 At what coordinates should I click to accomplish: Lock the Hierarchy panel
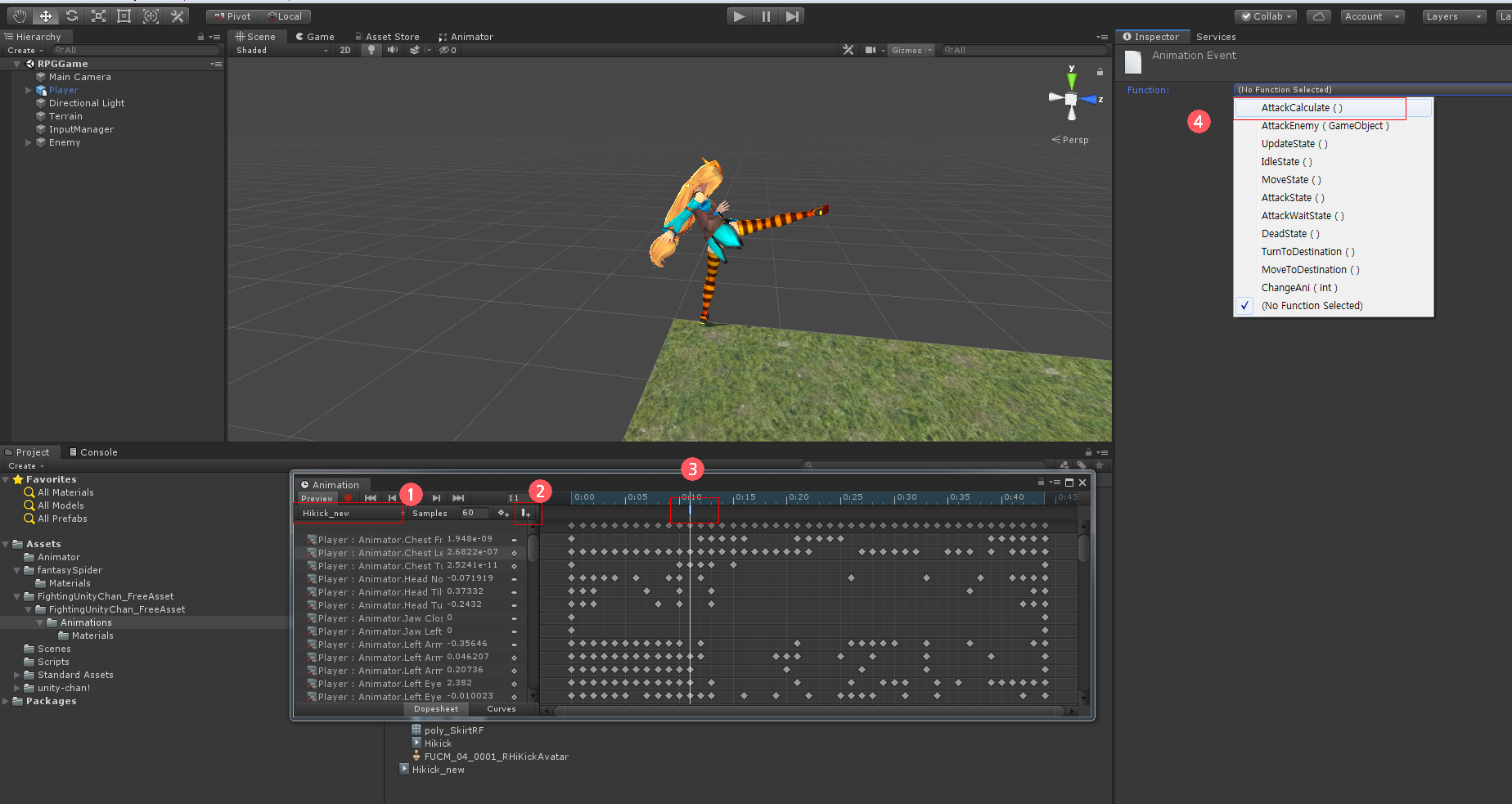click(200, 37)
